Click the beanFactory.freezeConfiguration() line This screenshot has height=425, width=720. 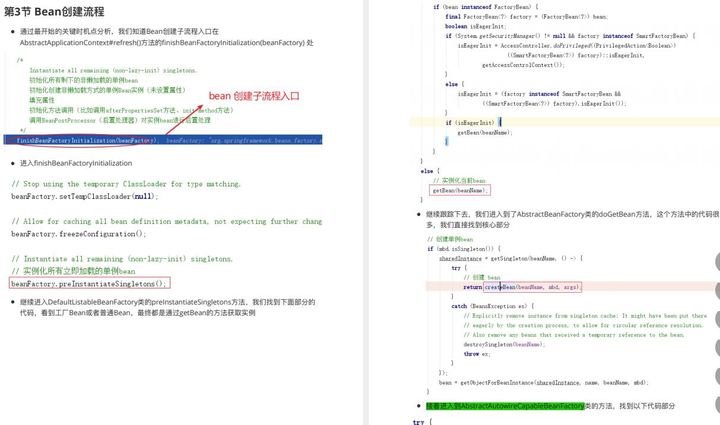79,234
